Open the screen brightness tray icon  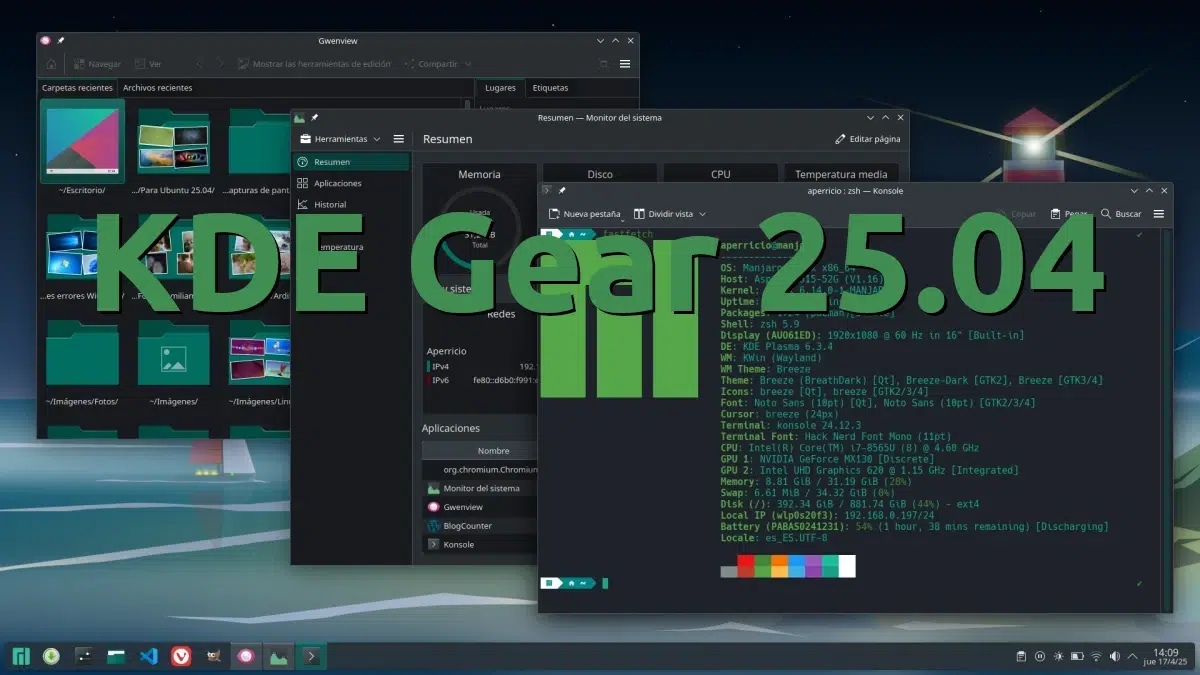[x=1058, y=657]
